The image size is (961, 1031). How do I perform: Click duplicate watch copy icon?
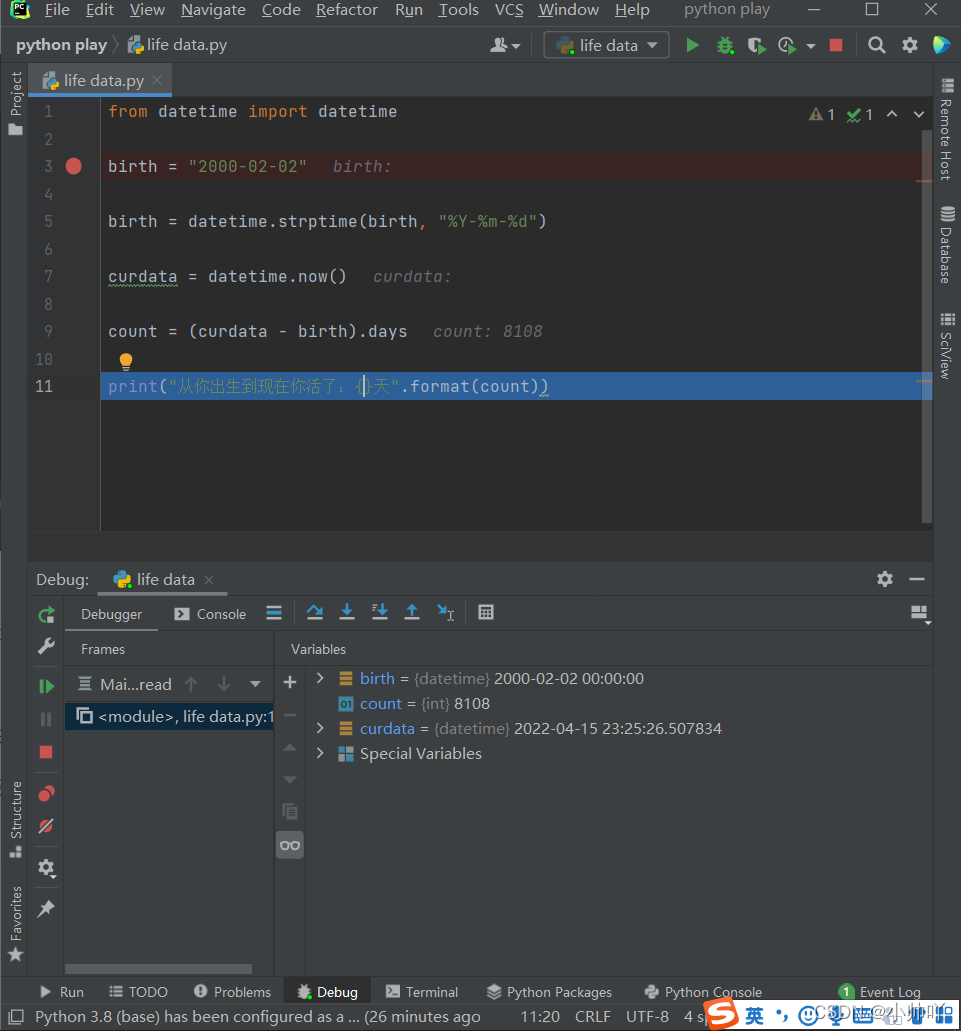290,811
